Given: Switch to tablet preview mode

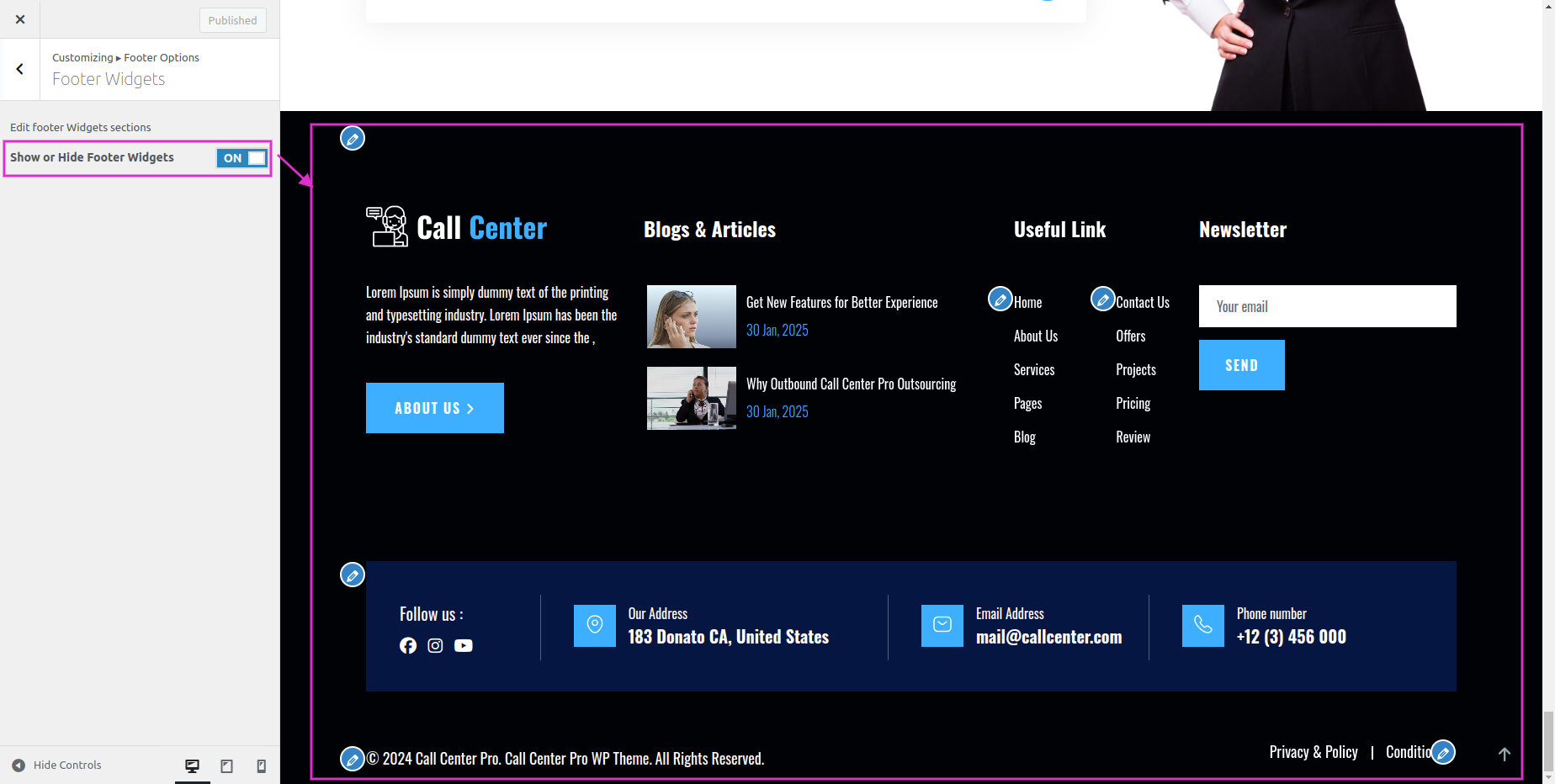Looking at the screenshot, I should (227, 765).
